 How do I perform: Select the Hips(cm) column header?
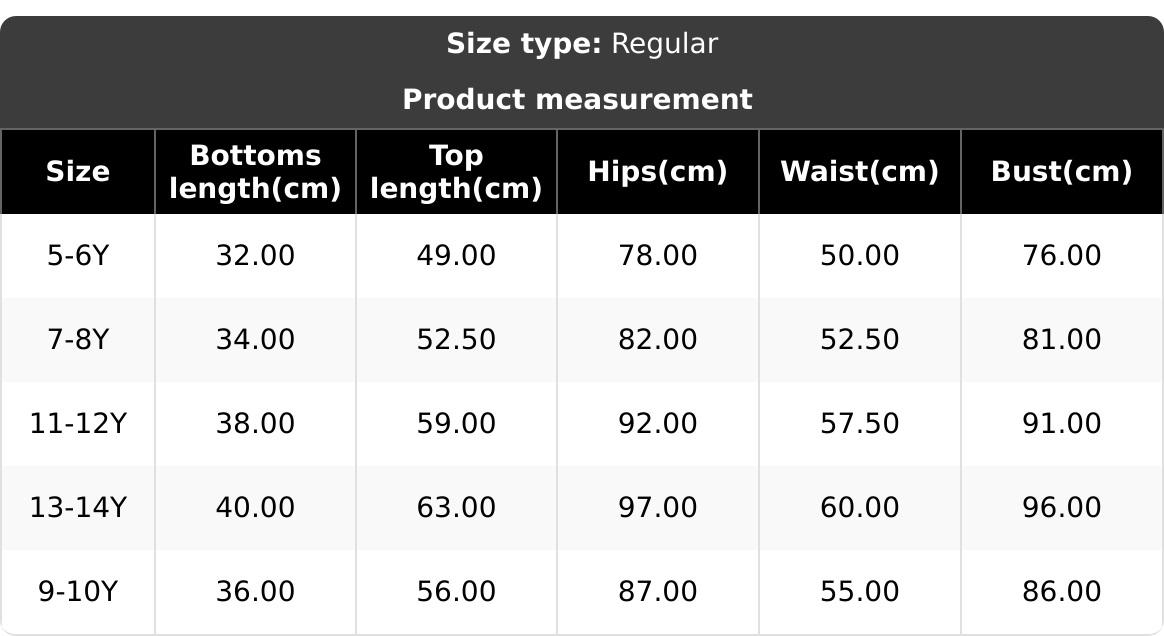pyautogui.click(x=657, y=172)
